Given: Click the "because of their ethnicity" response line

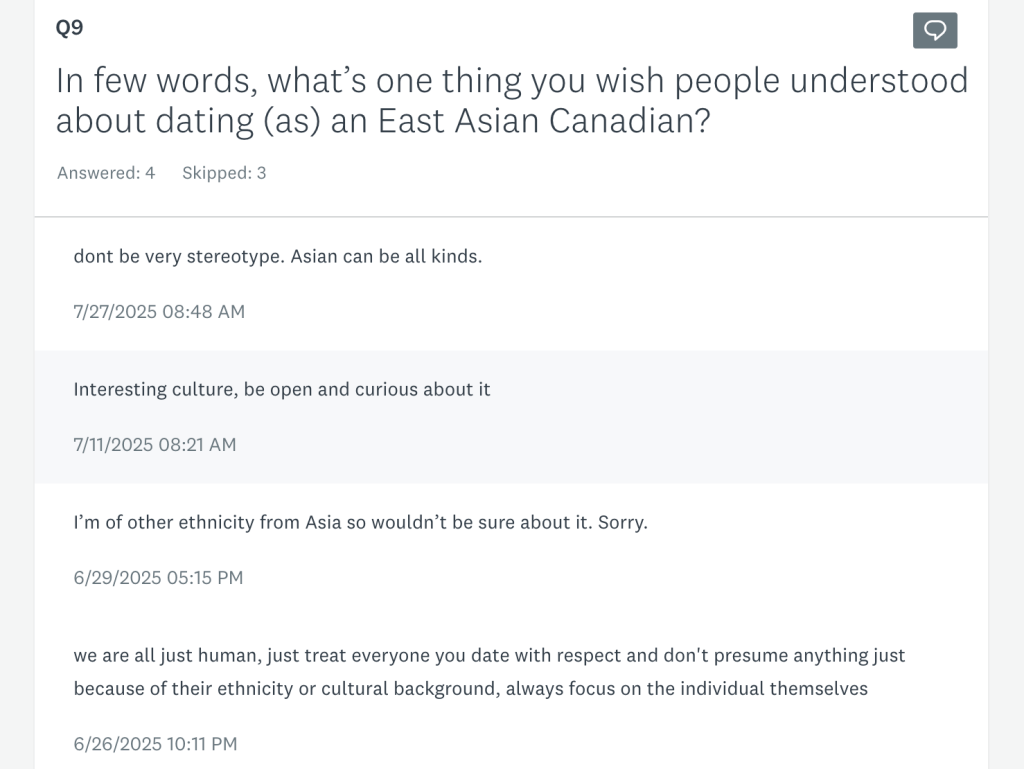Looking at the screenshot, I should point(470,688).
